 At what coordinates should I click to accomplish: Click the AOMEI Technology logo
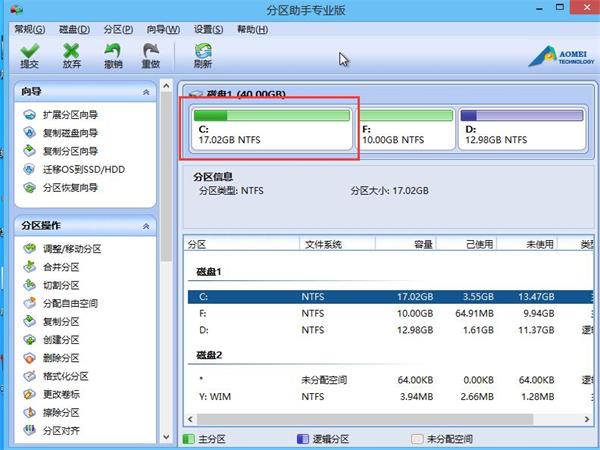[561, 57]
